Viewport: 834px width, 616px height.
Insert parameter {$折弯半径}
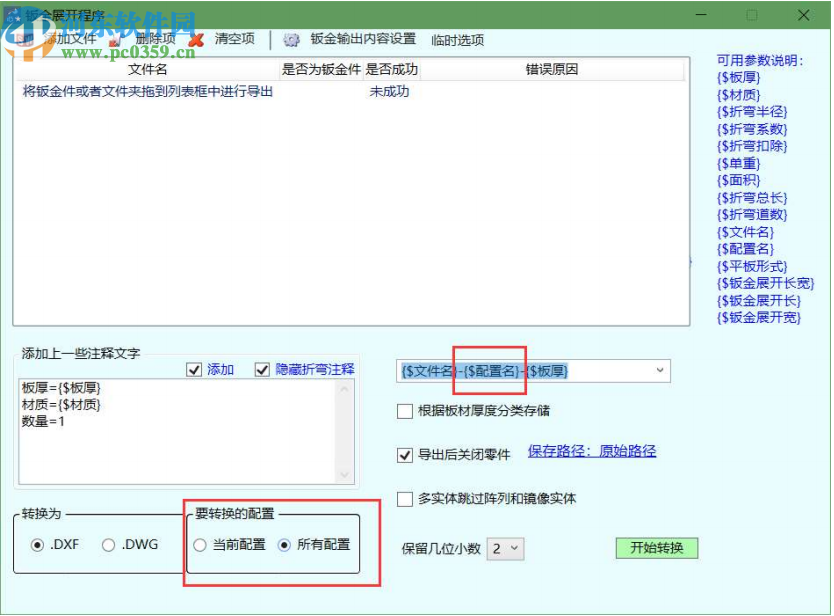(x=752, y=112)
